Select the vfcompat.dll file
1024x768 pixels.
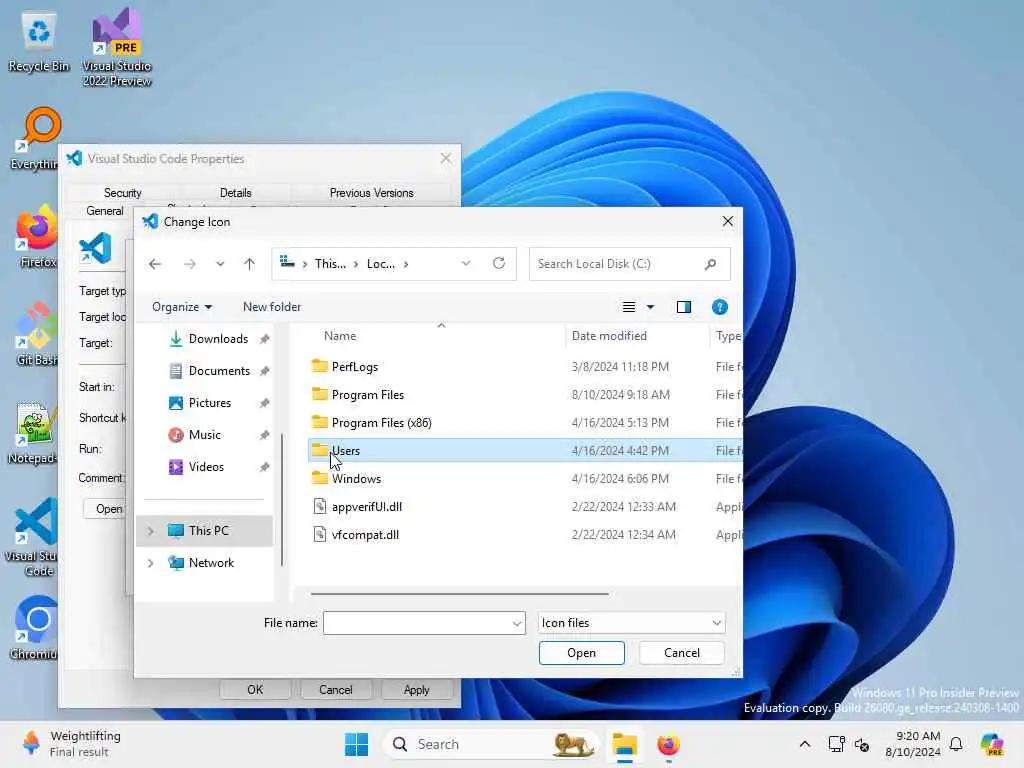pos(365,535)
